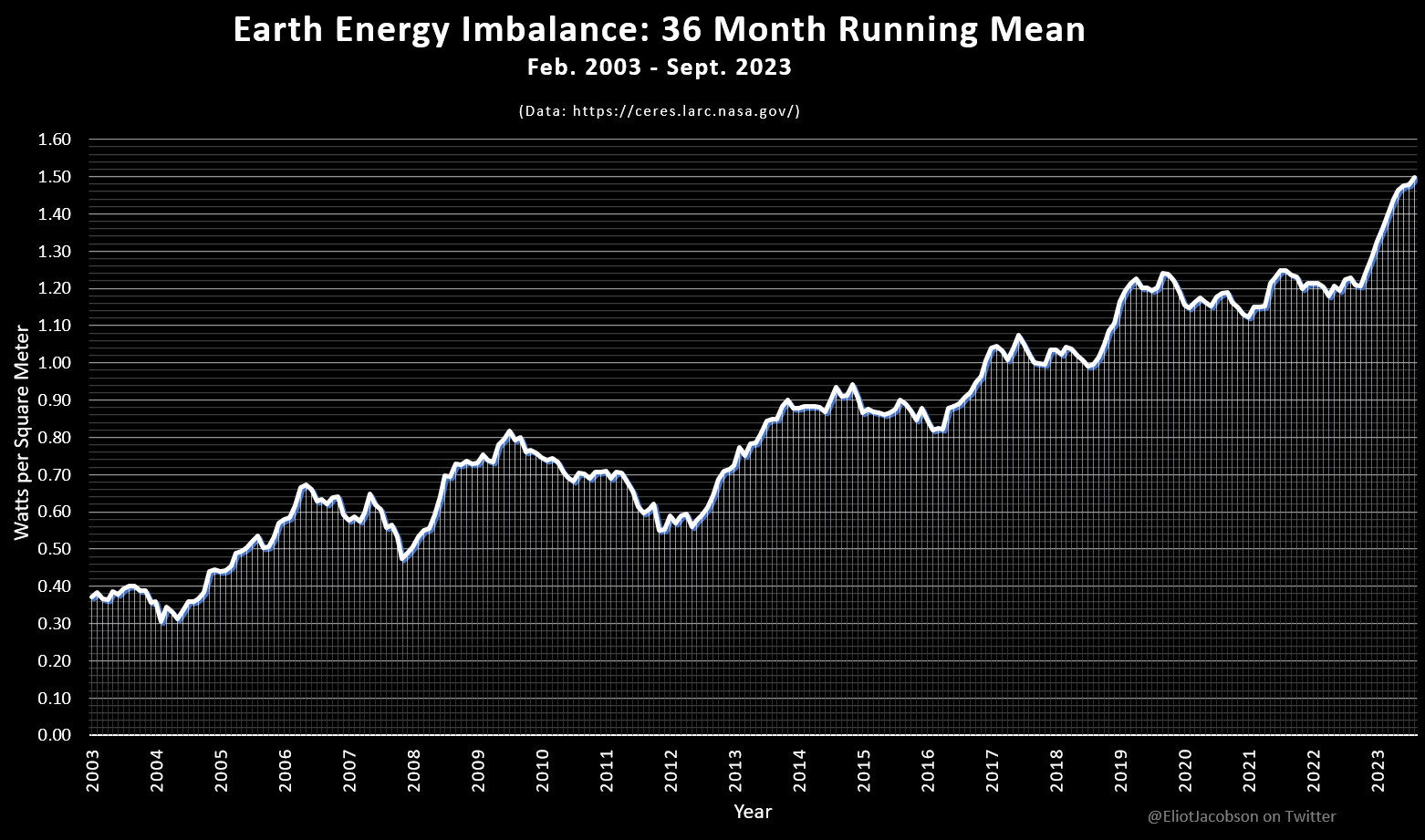Click the @EliotJacobson on Twitter attribution
Viewport: 1425px width, 840px height.
click(x=1242, y=816)
